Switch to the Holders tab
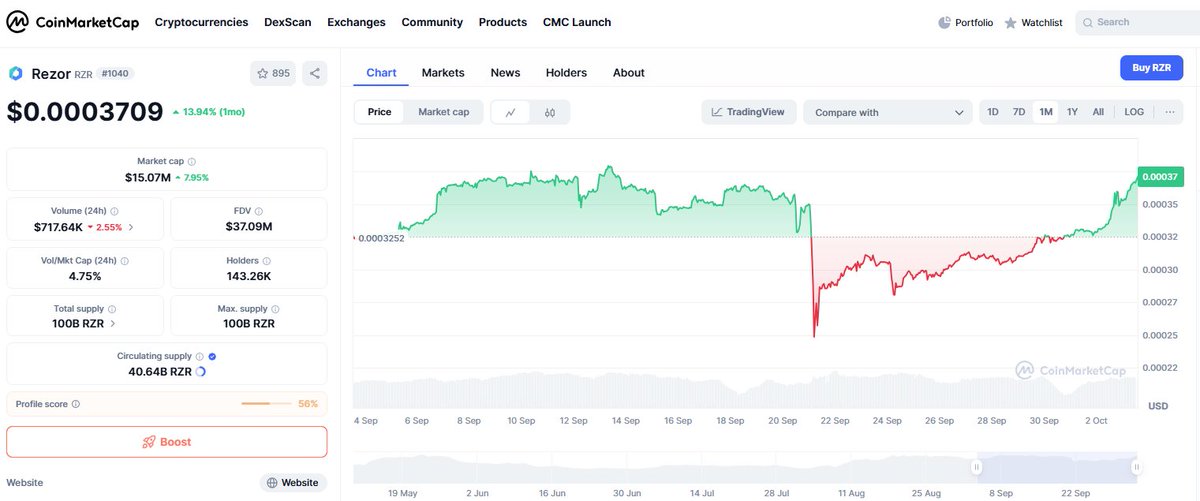Screen dimensions: 1200x501 coord(566,73)
